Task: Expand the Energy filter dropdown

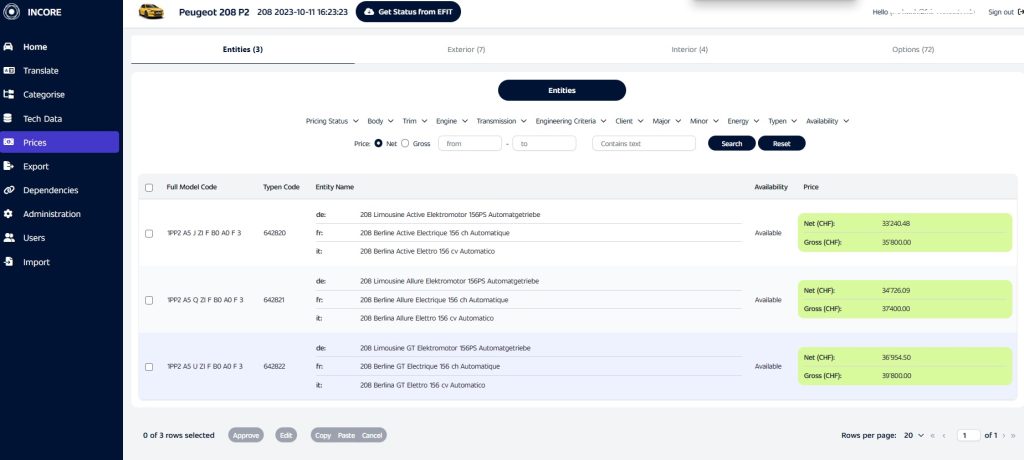Action: tap(743, 121)
